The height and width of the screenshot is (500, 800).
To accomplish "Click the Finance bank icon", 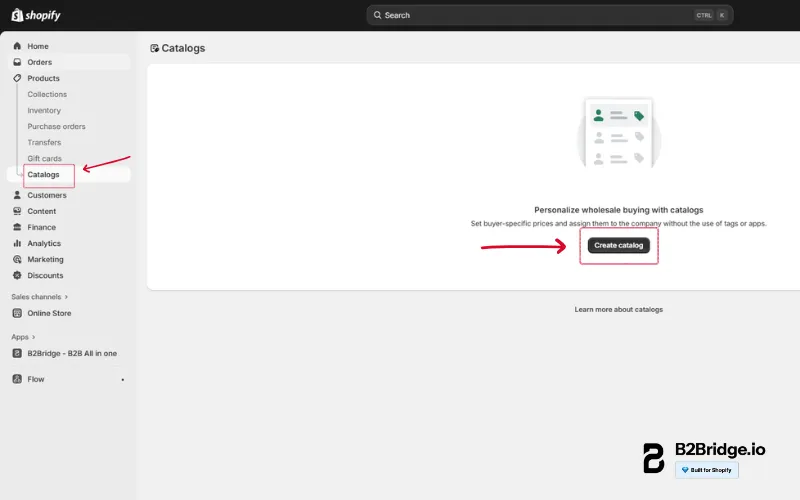I will [17, 227].
